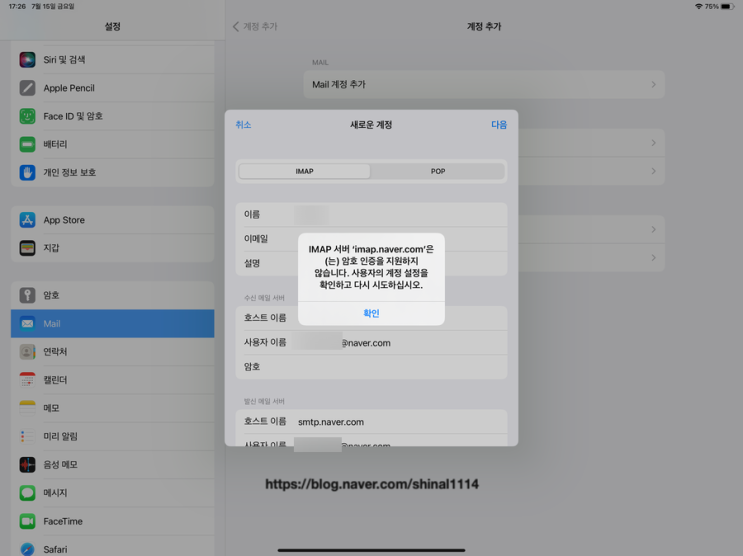Tap the App Store icon
Screen dimensions: 743x556
[x=27, y=220]
